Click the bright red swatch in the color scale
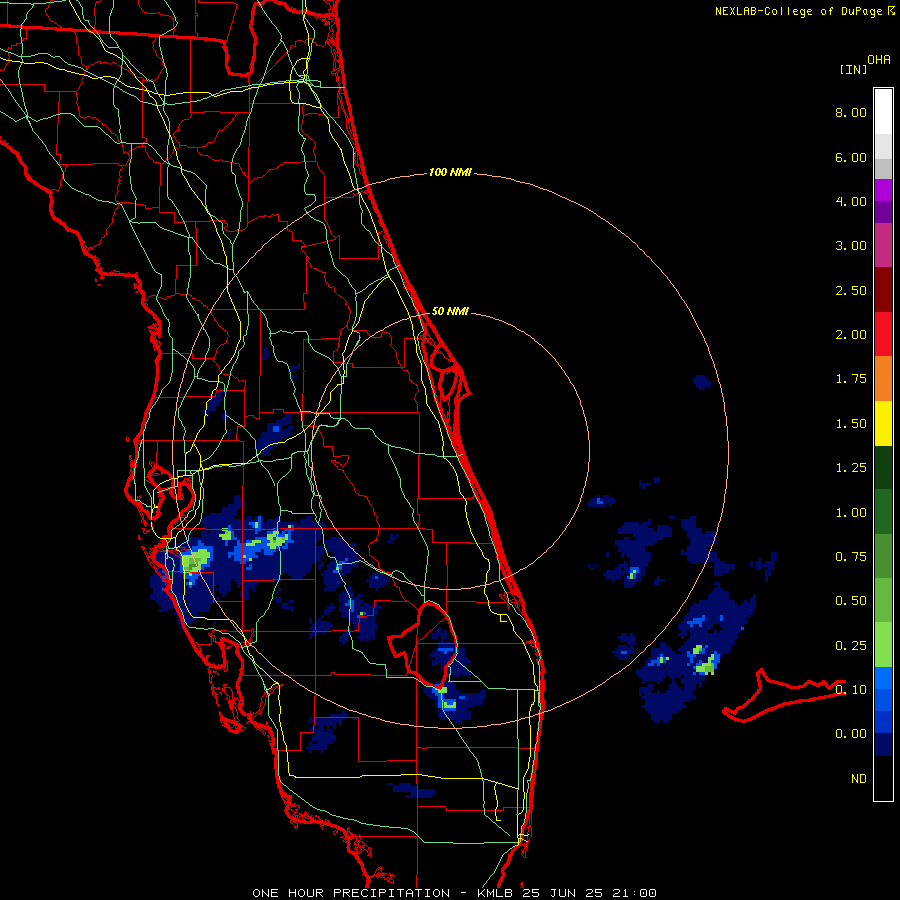Image resolution: width=900 pixels, height=900 pixels. click(883, 334)
